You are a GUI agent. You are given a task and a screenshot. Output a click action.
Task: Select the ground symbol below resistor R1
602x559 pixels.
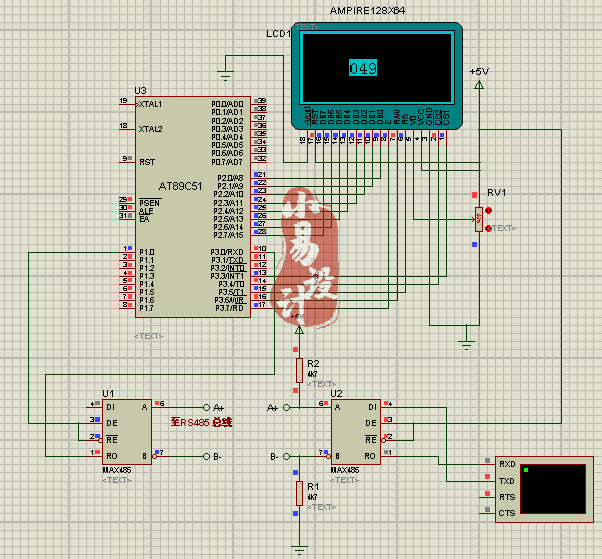coord(299,550)
